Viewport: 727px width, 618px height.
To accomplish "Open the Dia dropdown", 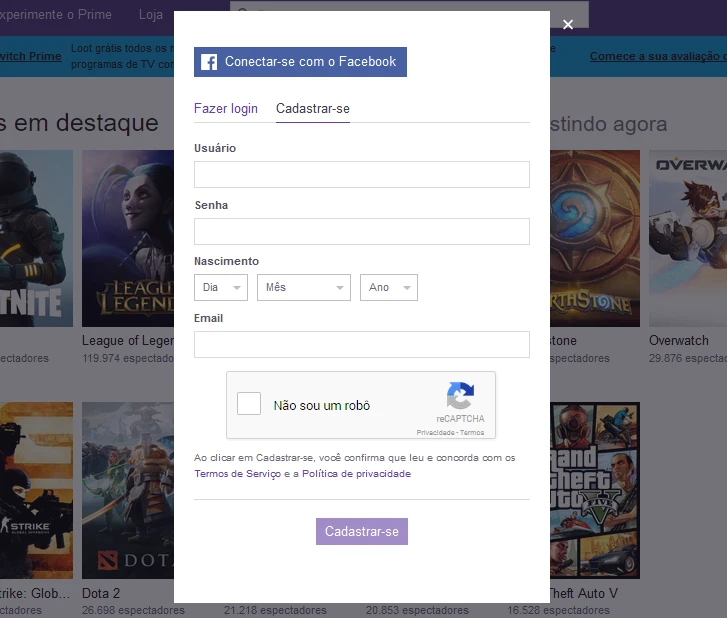I will click(221, 287).
